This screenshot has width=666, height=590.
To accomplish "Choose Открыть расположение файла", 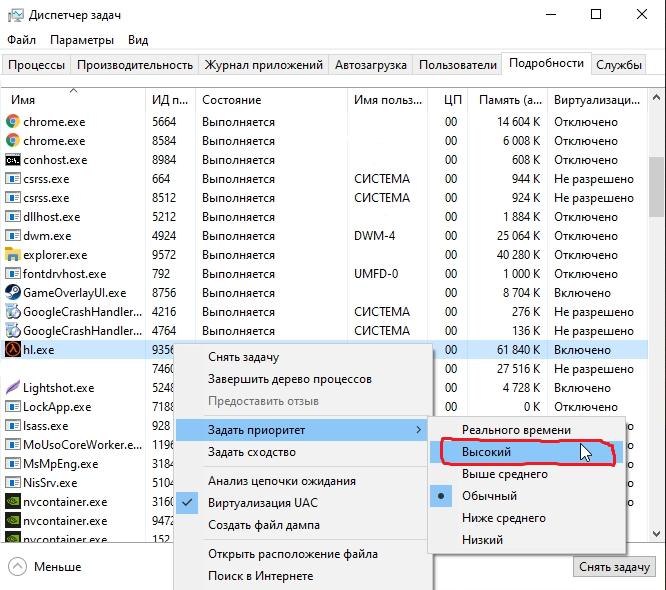I will pyautogui.click(x=302, y=554).
